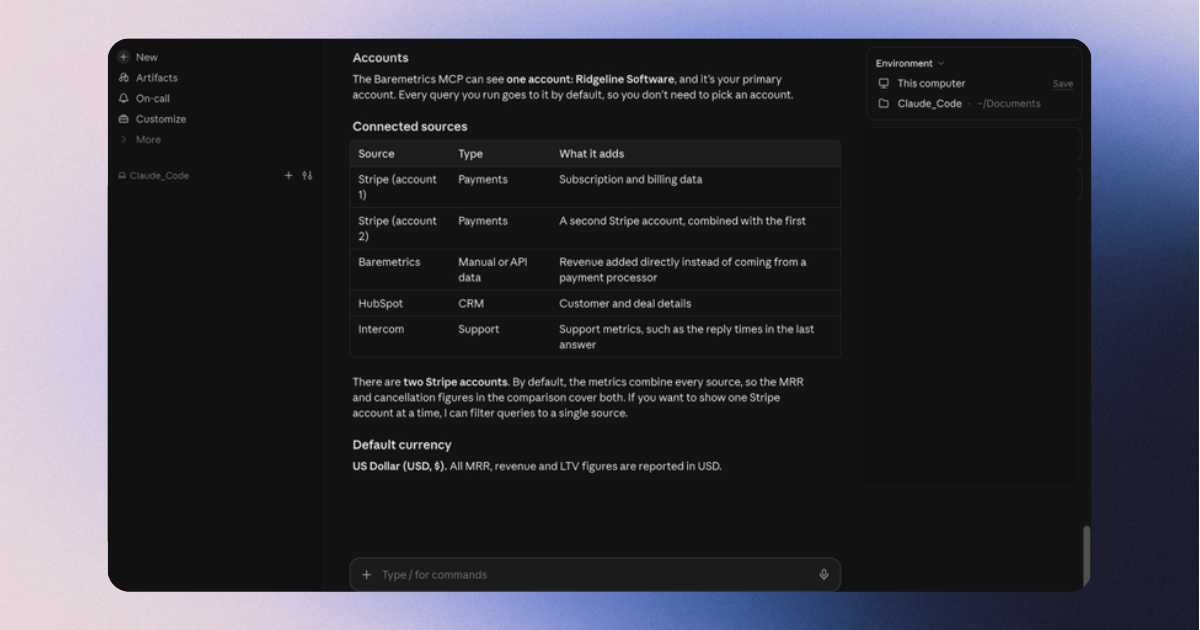
Task: Open Artifacts from the sidebar
Action: (148, 78)
